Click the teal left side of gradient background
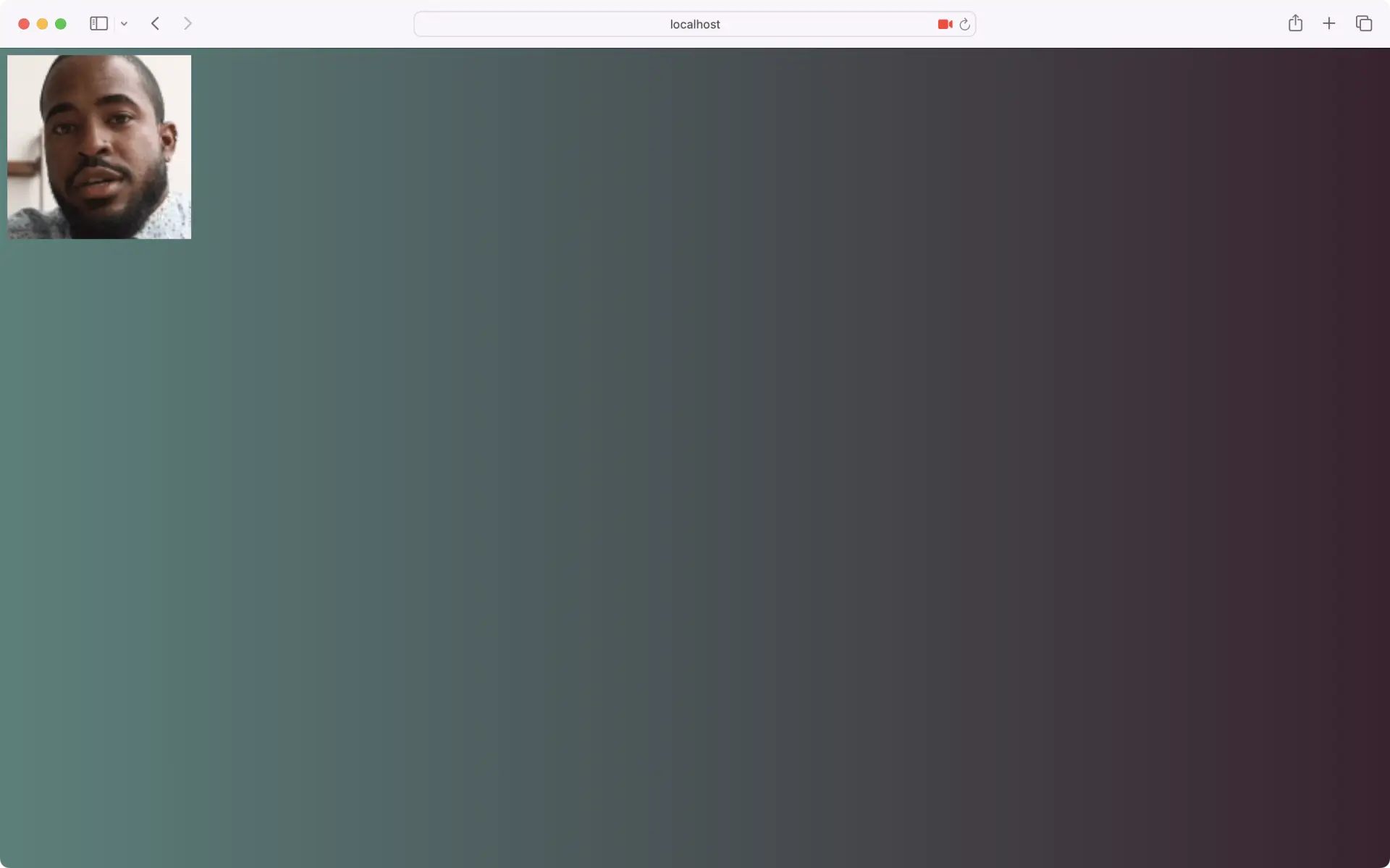The width and height of the screenshot is (1390, 868). click(x=109, y=507)
